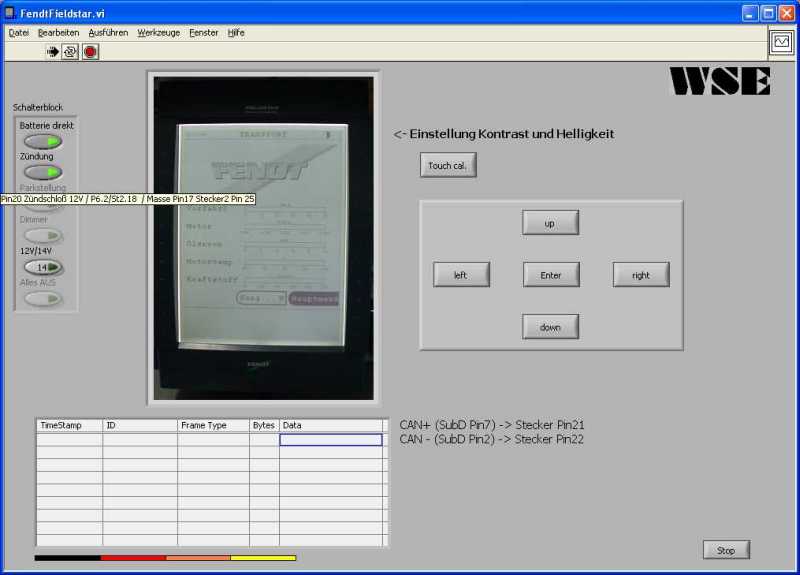Click the Fendt terminal display image
This screenshot has height=575, width=800.
coord(264,238)
